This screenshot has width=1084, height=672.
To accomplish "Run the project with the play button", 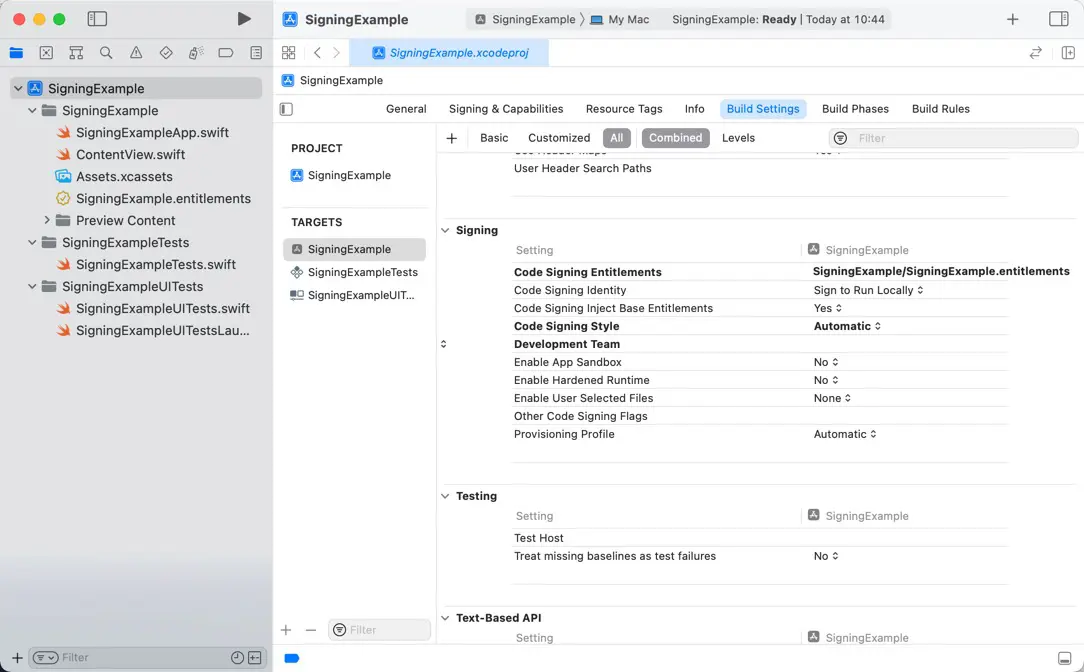I will point(243,19).
